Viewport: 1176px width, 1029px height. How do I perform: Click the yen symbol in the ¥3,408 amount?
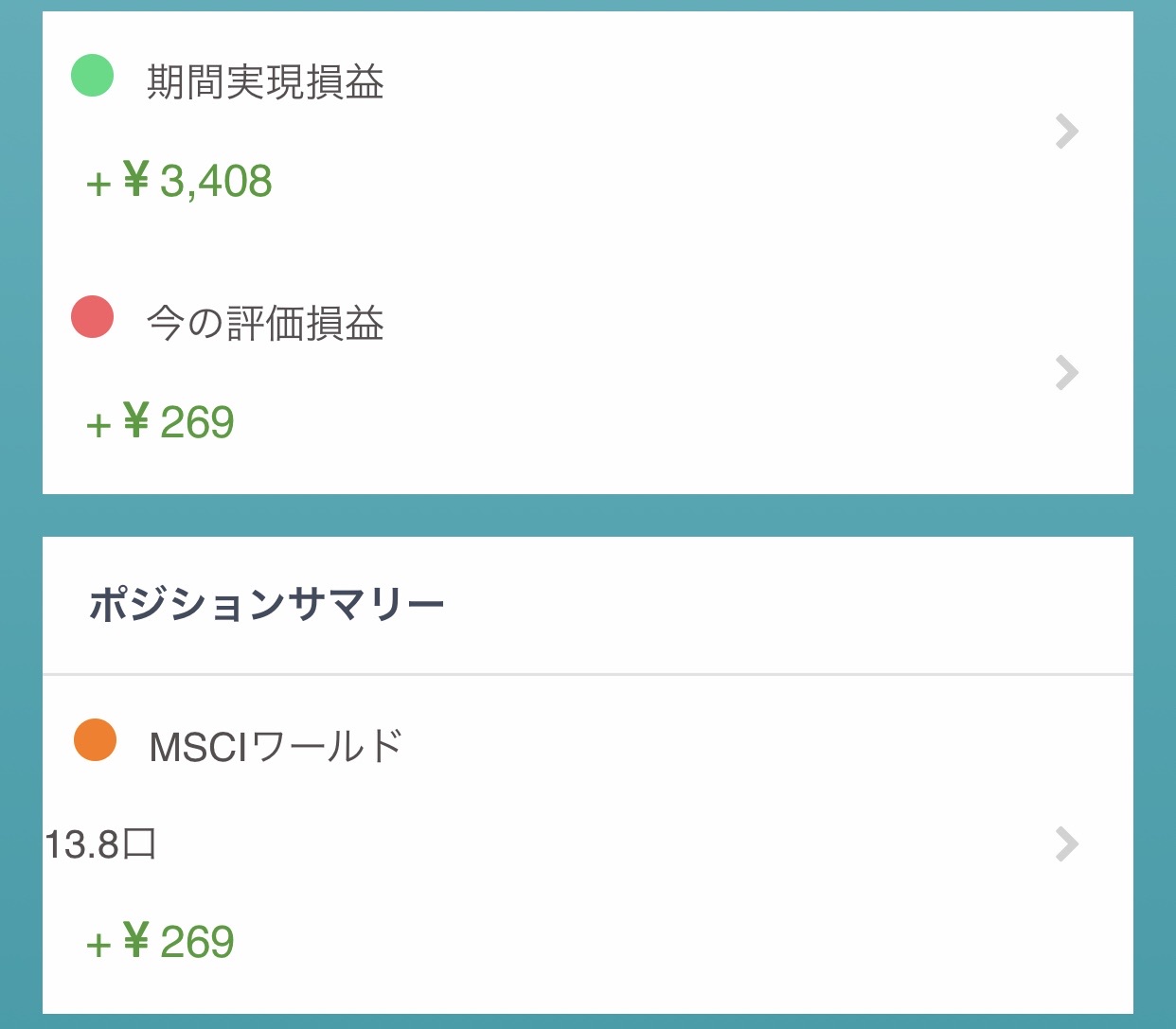pos(136,179)
